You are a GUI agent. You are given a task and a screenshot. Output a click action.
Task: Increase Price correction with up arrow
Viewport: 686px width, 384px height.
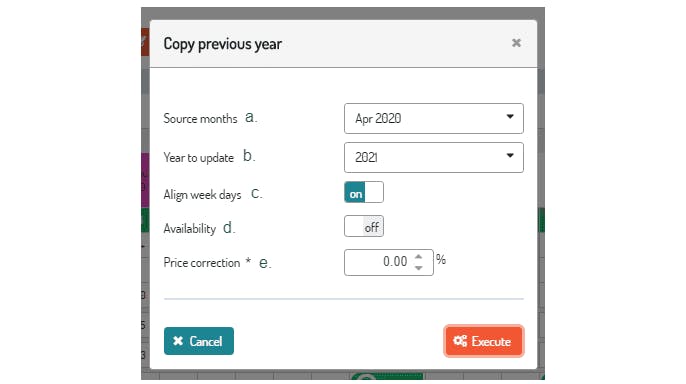click(x=419, y=257)
